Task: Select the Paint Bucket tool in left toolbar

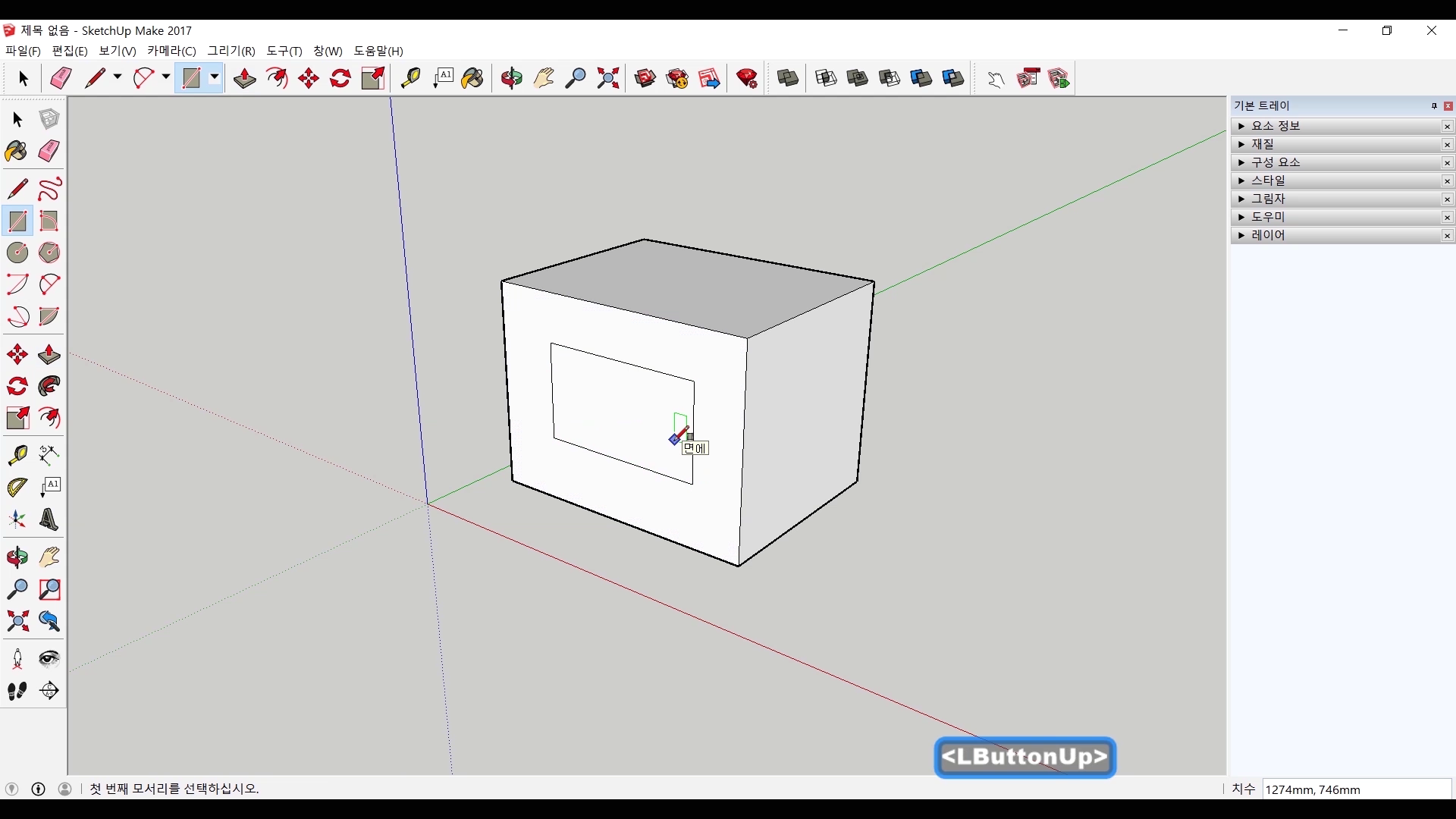Action: point(17,151)
